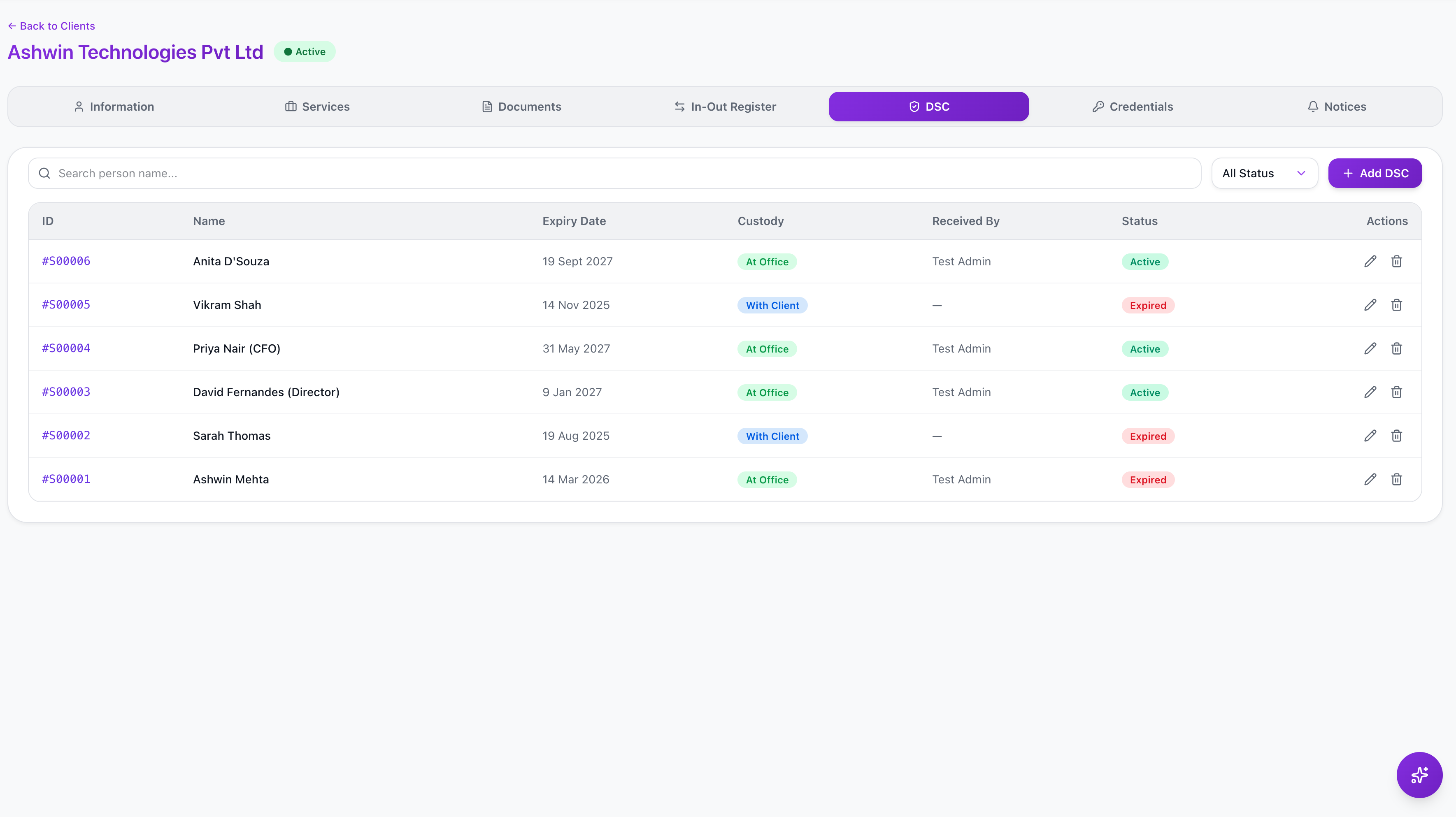Select the DSC tab

tap(929, 107)
